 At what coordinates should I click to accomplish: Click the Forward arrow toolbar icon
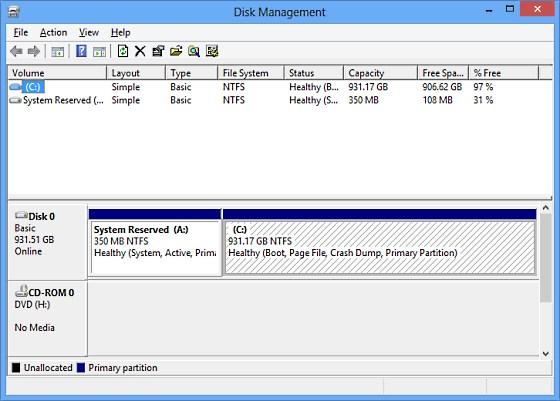(34, 51)
